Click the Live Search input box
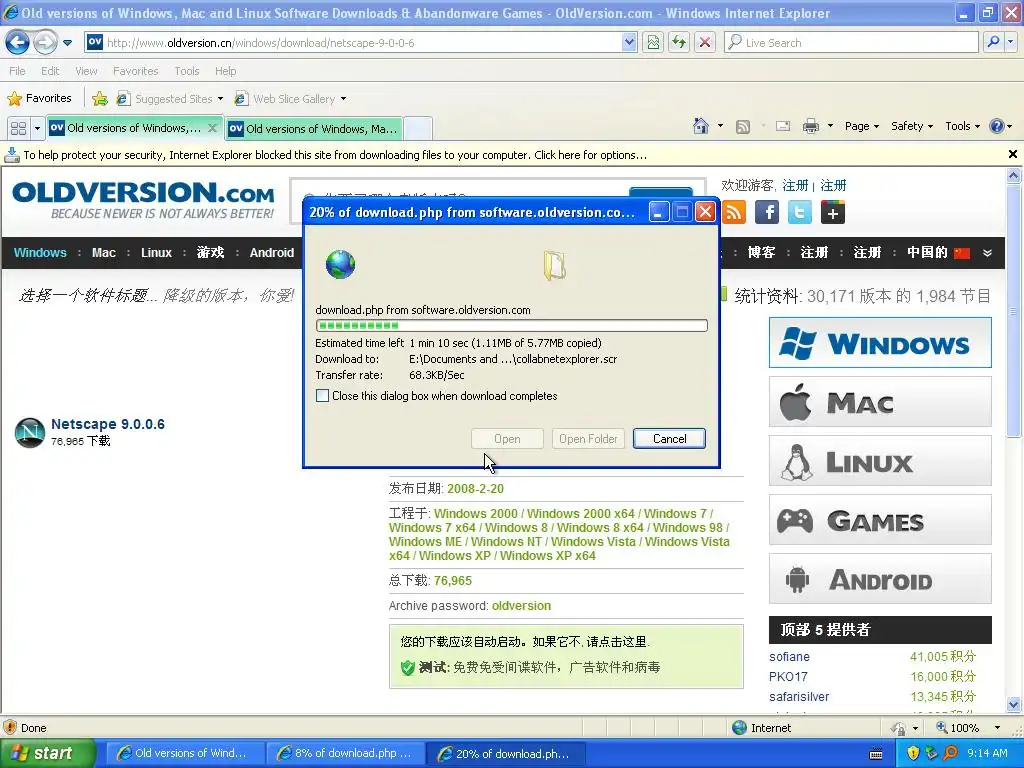Viewport: 1024px width, 768px height. tap(851, 42)
